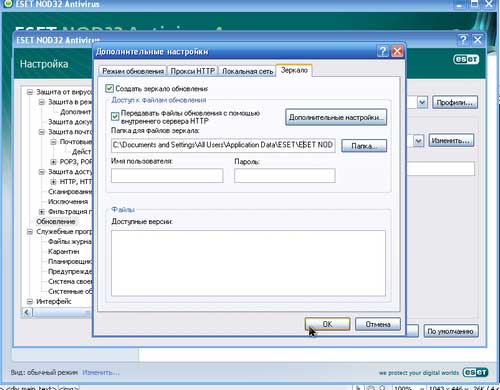Collapse the Защита доступа tree node
The image size is (500, 390).
click(x=42, y=172)
